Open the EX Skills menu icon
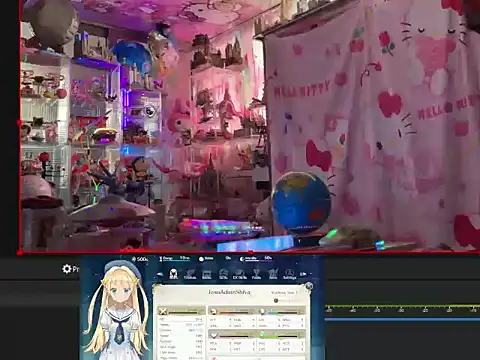This screenshot has height=360, width=480. click(239, 274)
